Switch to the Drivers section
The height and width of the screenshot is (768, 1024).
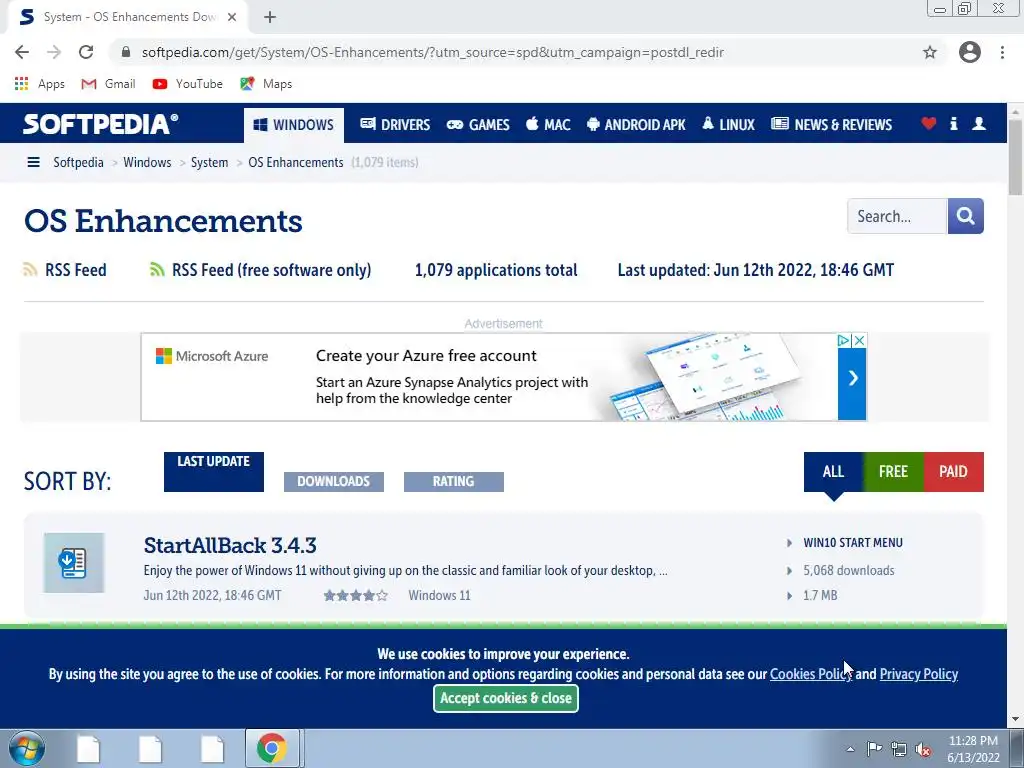pyautogui.click(x=395, y=125)
